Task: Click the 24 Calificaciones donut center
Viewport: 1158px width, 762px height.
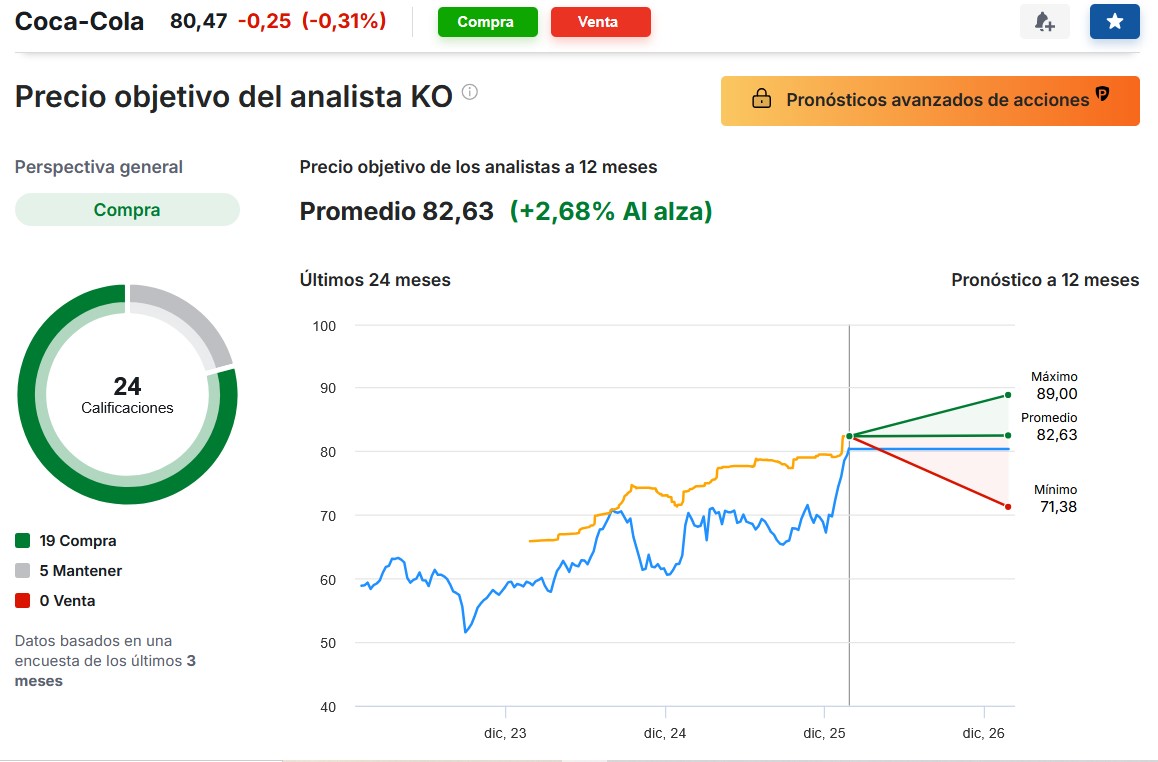Action: click(x=127, y=395)
